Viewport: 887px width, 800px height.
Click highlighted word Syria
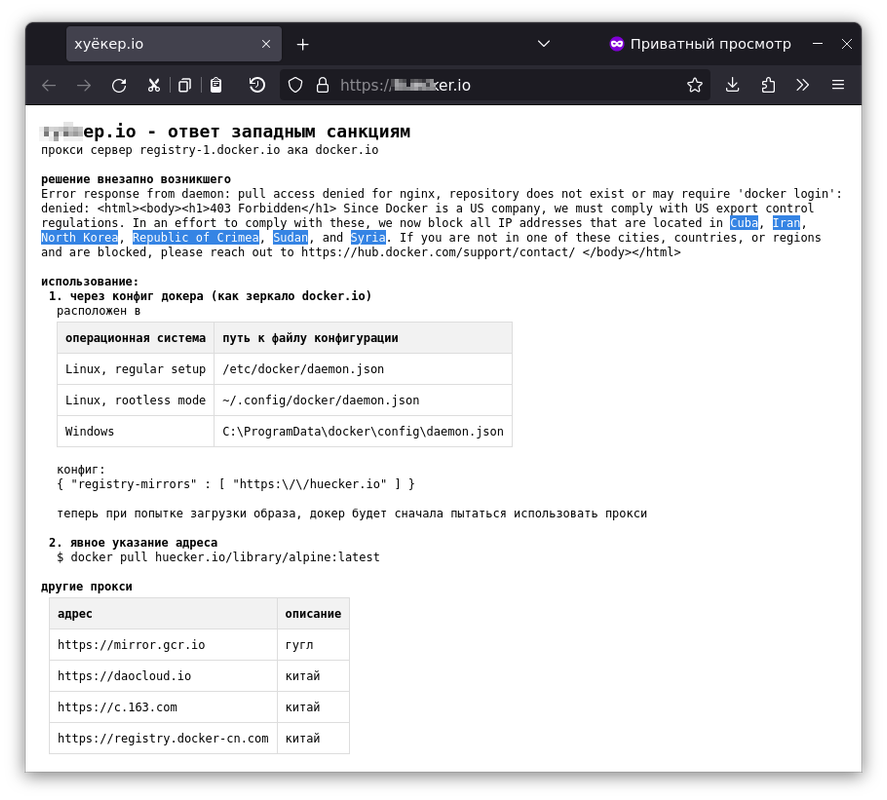coord(368,238)
